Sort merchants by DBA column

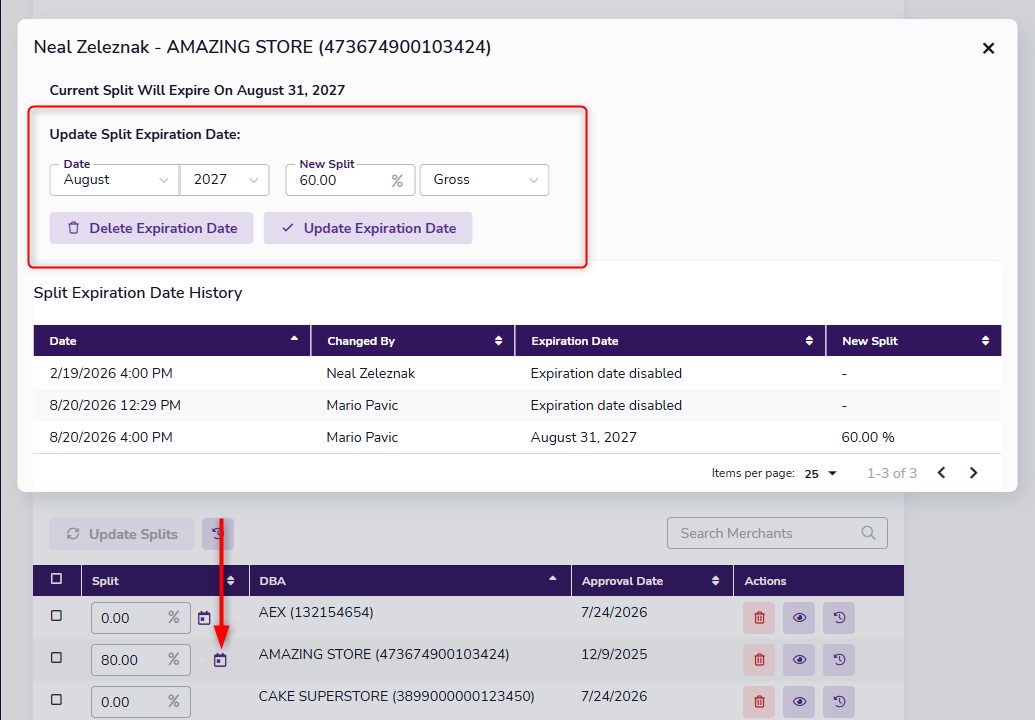pyautogui.click(x=410, y=581)
